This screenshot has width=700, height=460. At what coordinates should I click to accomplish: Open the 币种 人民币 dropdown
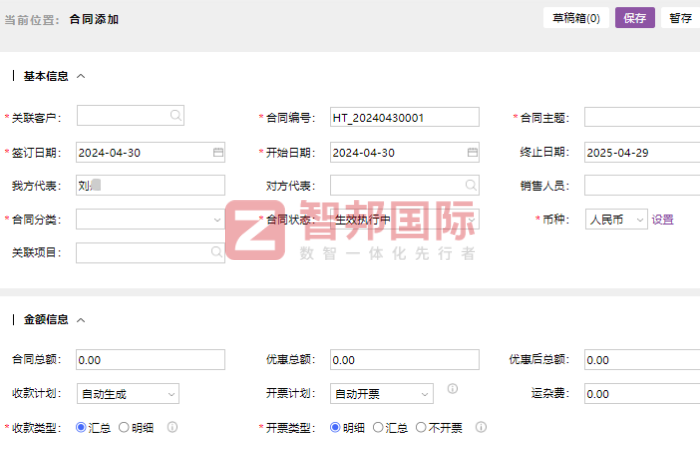(x=615, y=219)
